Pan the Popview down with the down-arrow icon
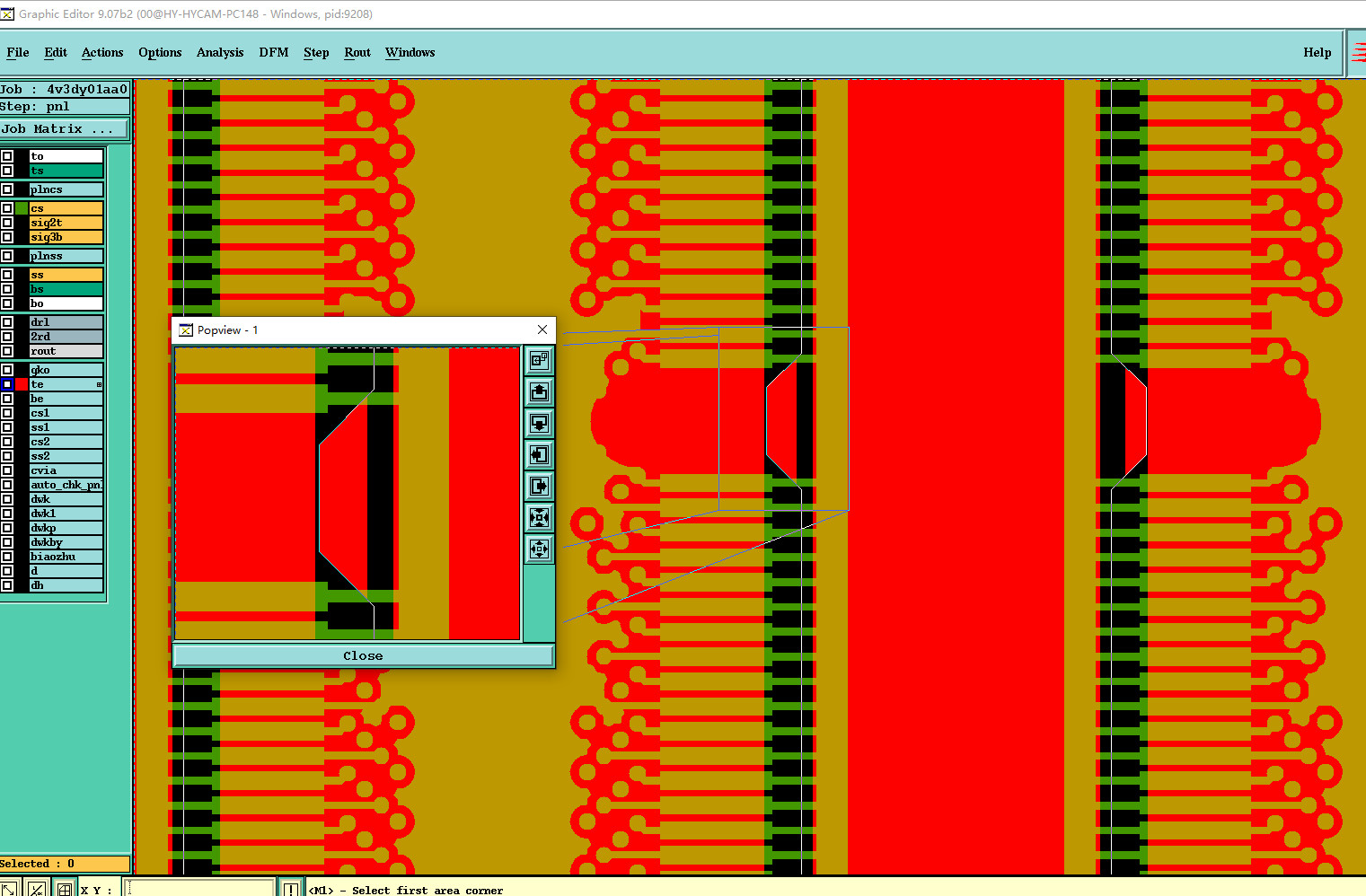1366x896 pixels. [x=539, y=424]
